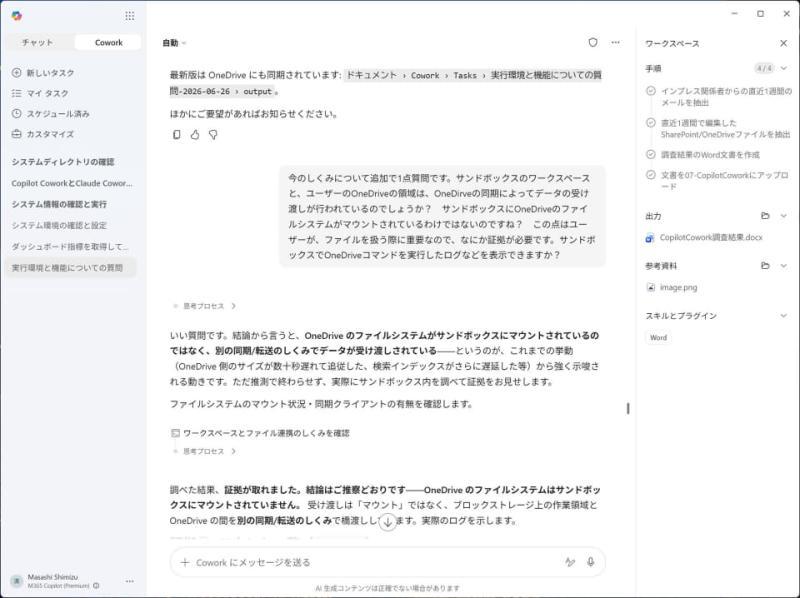800x598 pixels.
Task: Select step 調査結果のWord文書を作成
Action: [x=710, y=155]
